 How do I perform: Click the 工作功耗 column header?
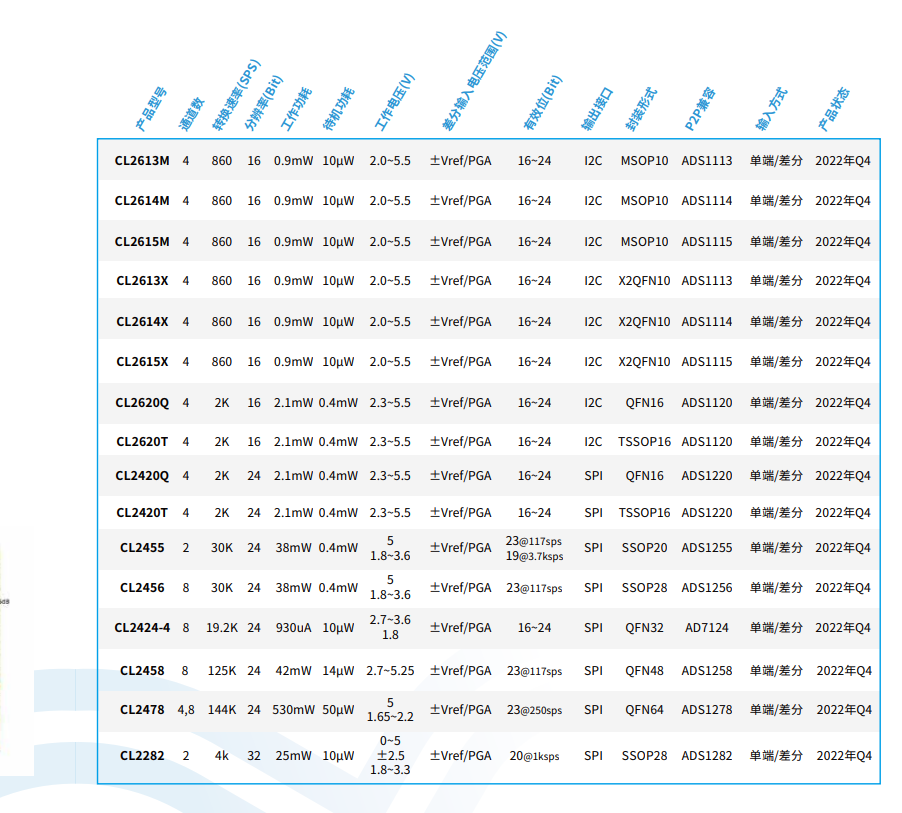tap(296, 109)
